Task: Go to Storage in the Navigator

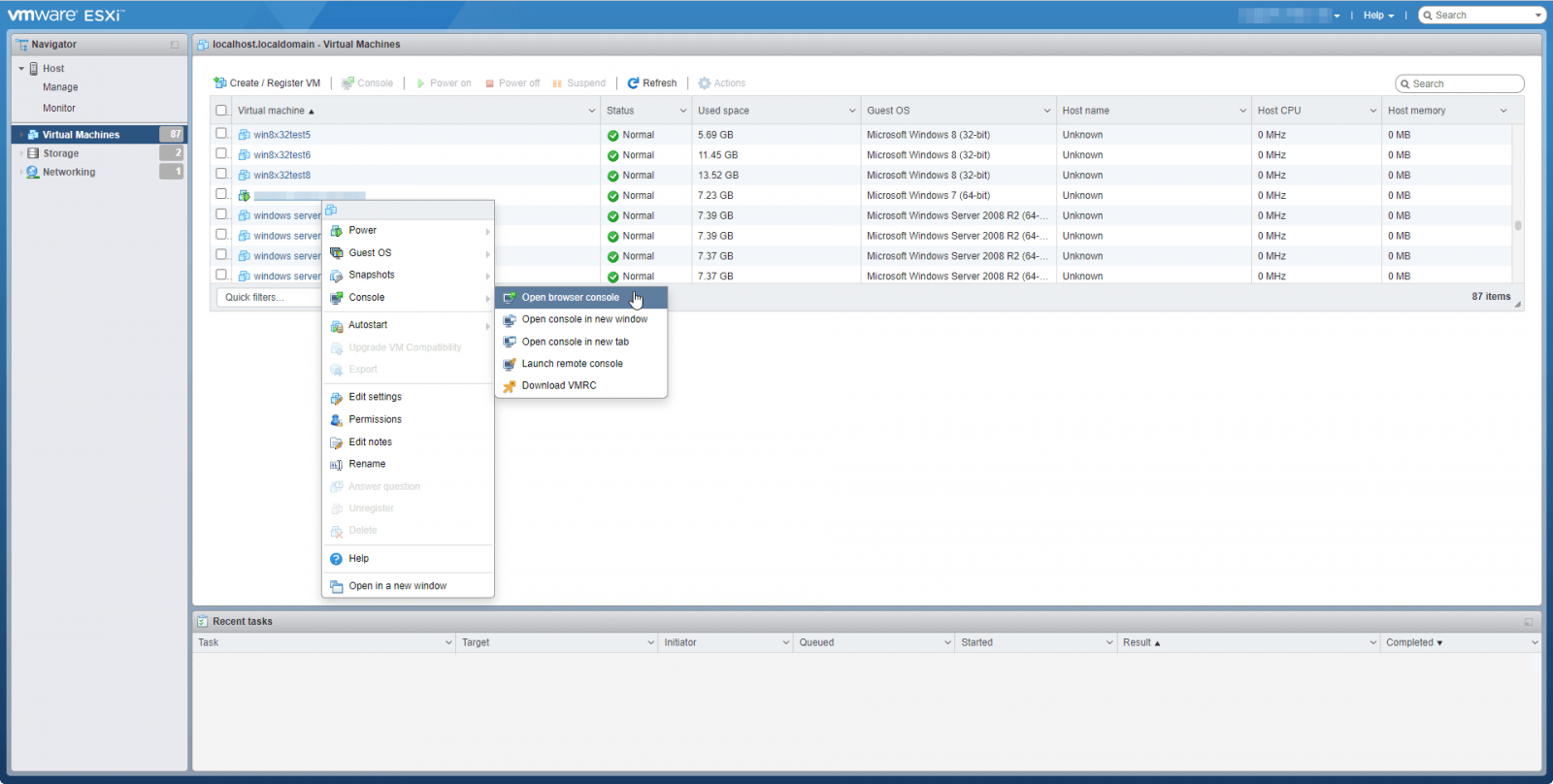Action: [x=60, y=153]
